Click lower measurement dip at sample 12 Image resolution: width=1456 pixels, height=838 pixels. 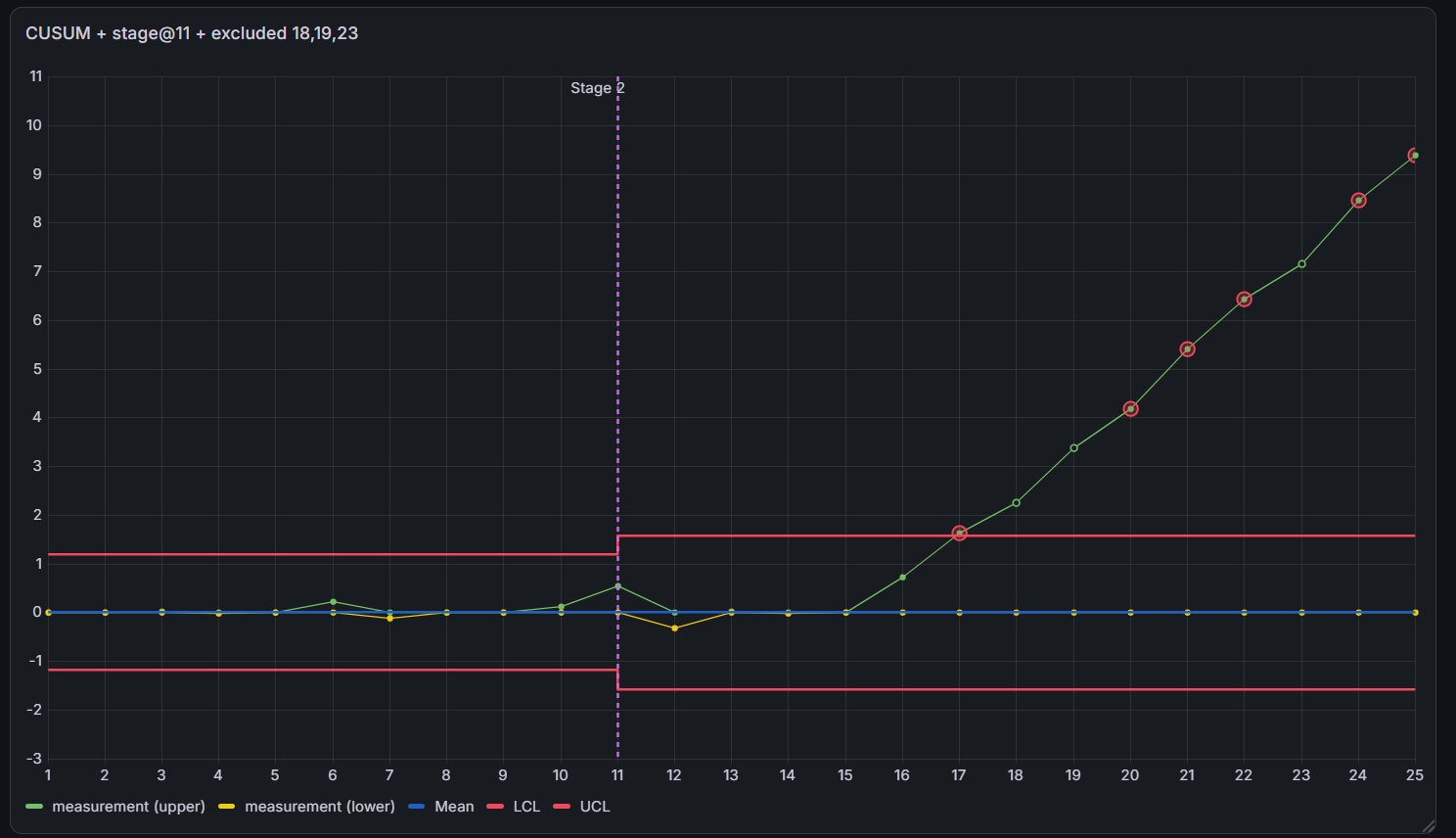(x=674, y=628)
